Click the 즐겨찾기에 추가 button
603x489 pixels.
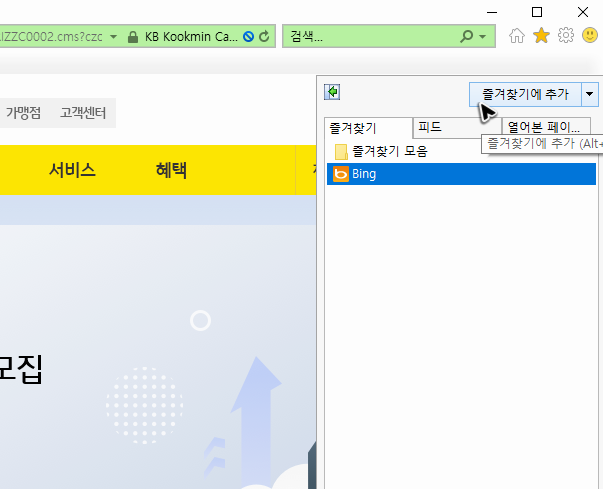click(525, 94)
